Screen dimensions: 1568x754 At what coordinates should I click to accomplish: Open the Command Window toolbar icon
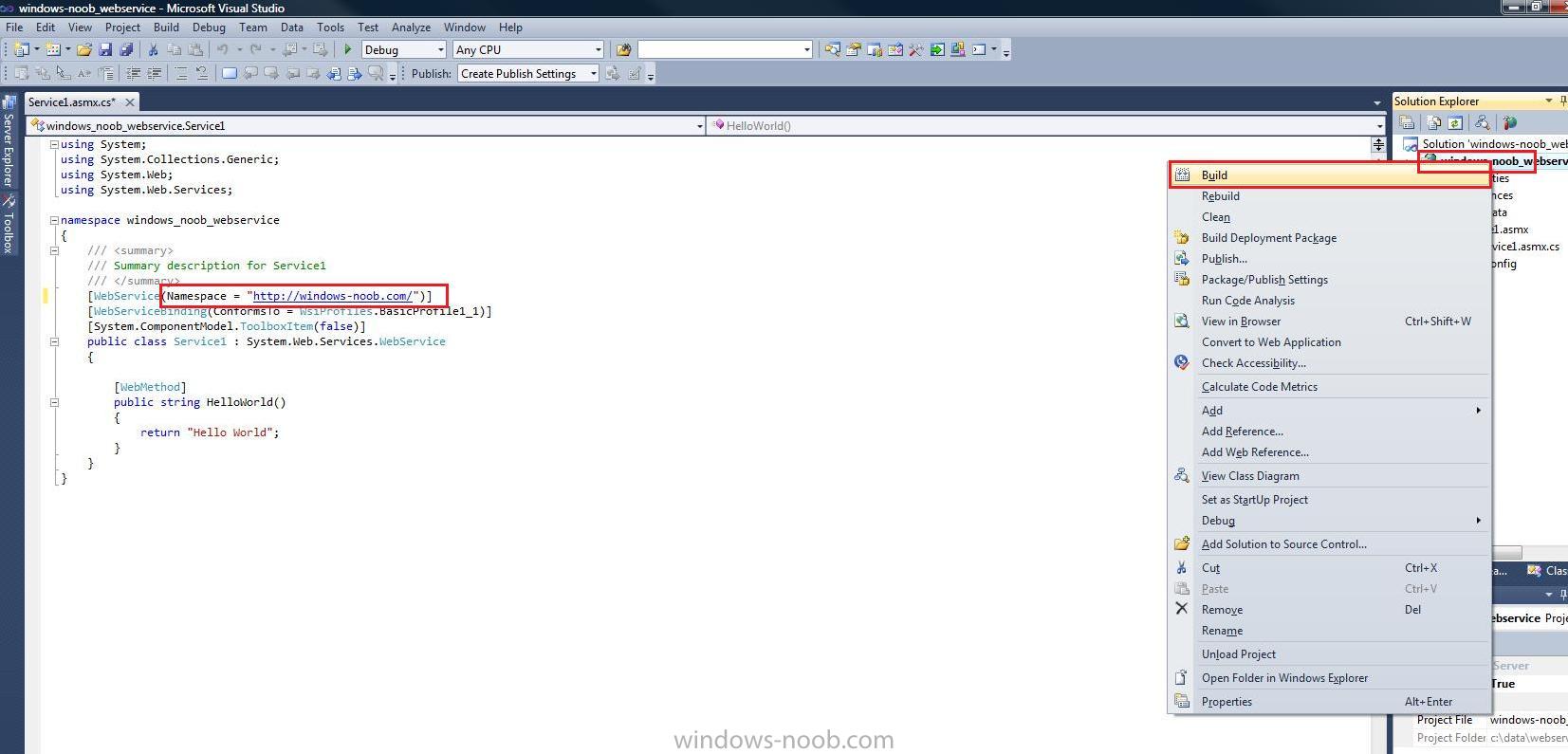pos(979,49)
